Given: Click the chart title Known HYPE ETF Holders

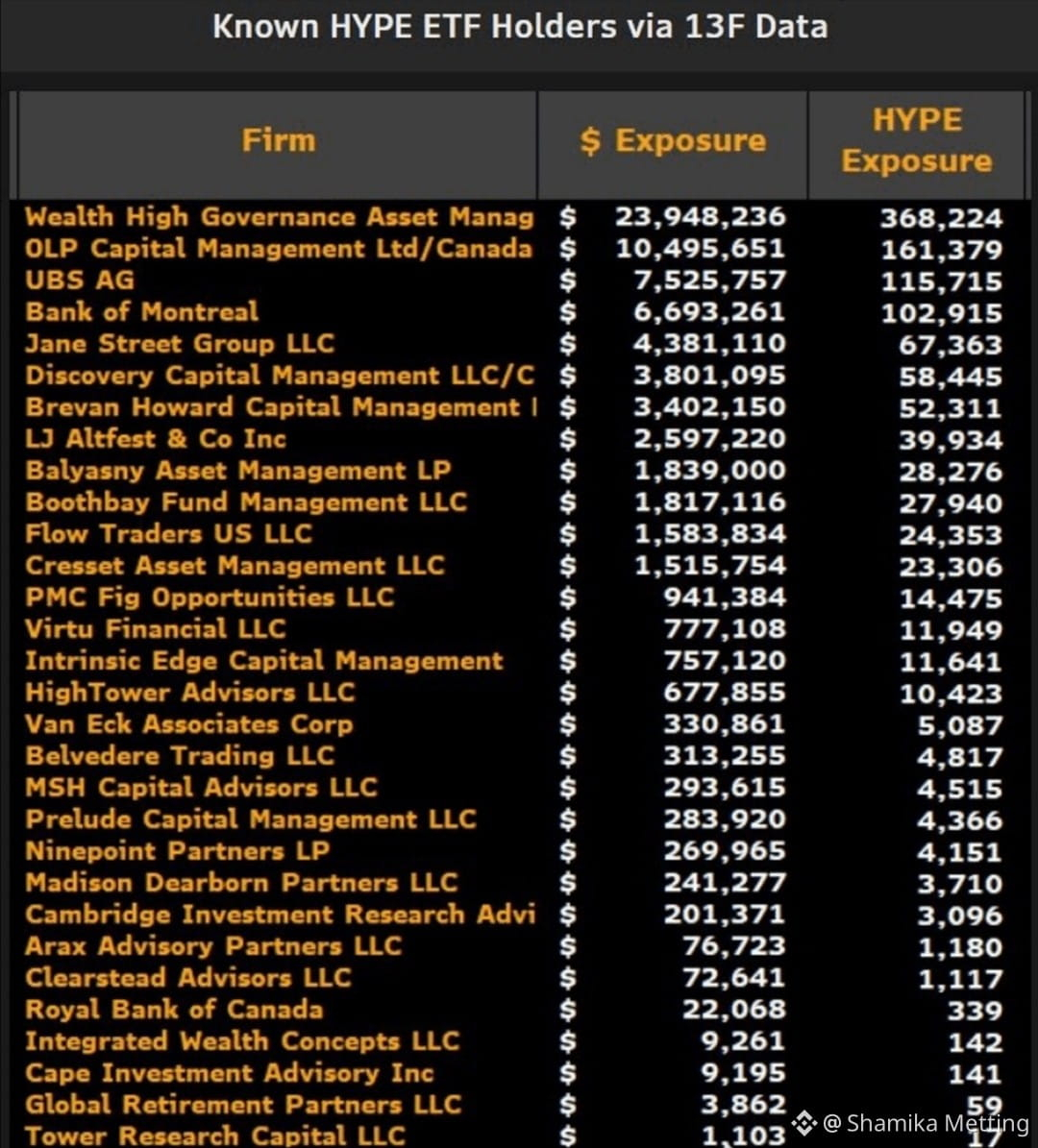Looking at the screenshot, I should coord(520,26).
